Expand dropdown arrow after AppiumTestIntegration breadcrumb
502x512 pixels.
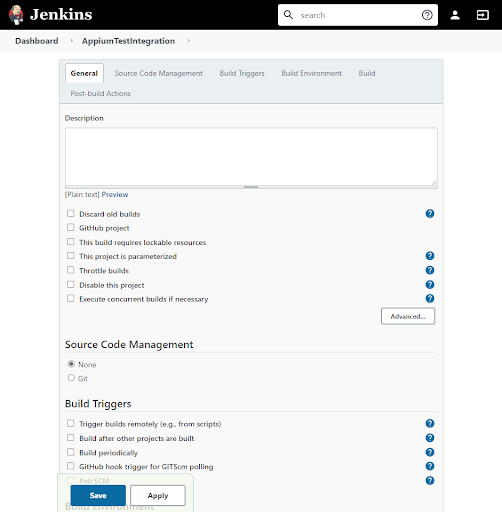188,41
